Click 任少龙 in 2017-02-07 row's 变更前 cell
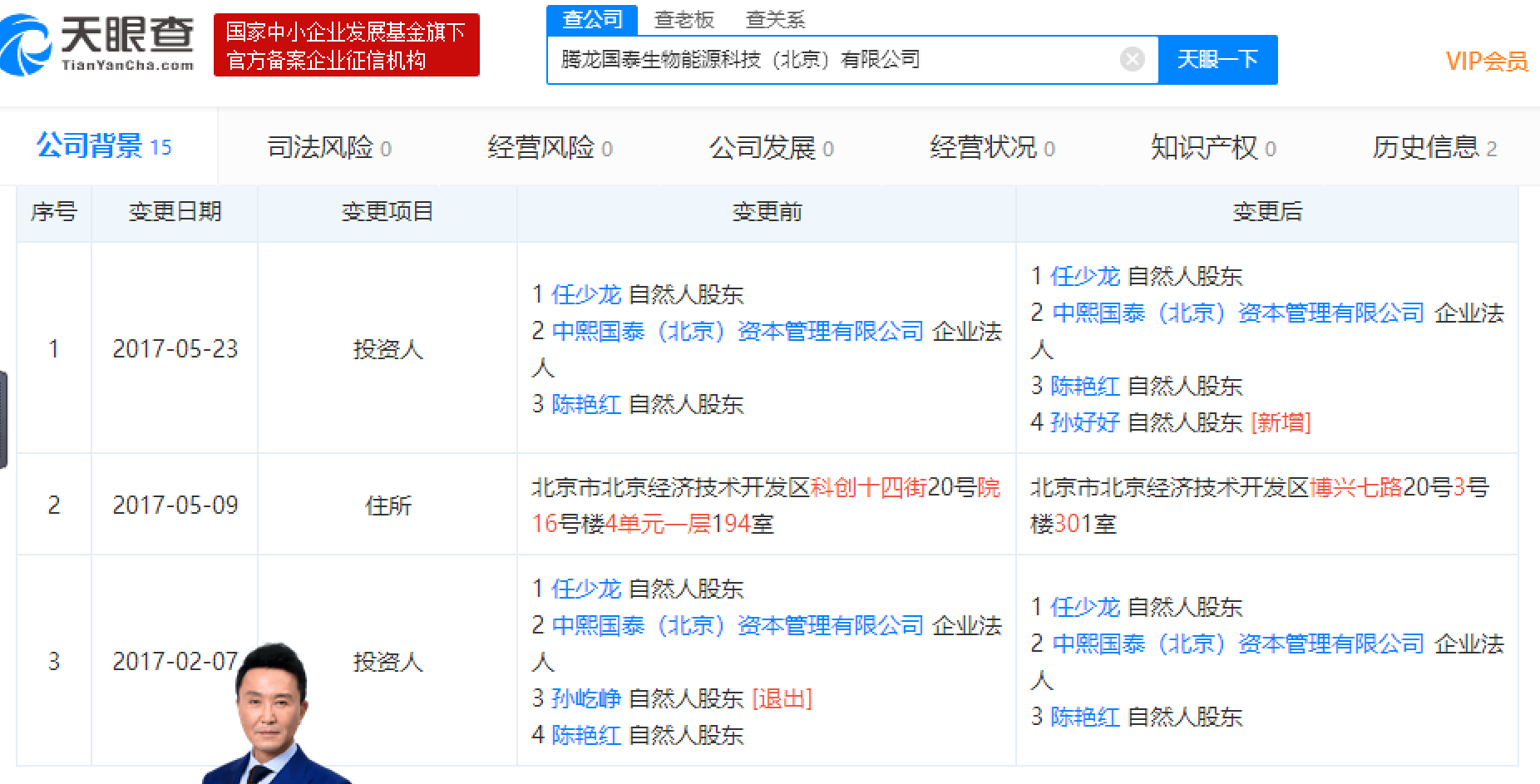The image size is (1540, 784). coord(586,589)
